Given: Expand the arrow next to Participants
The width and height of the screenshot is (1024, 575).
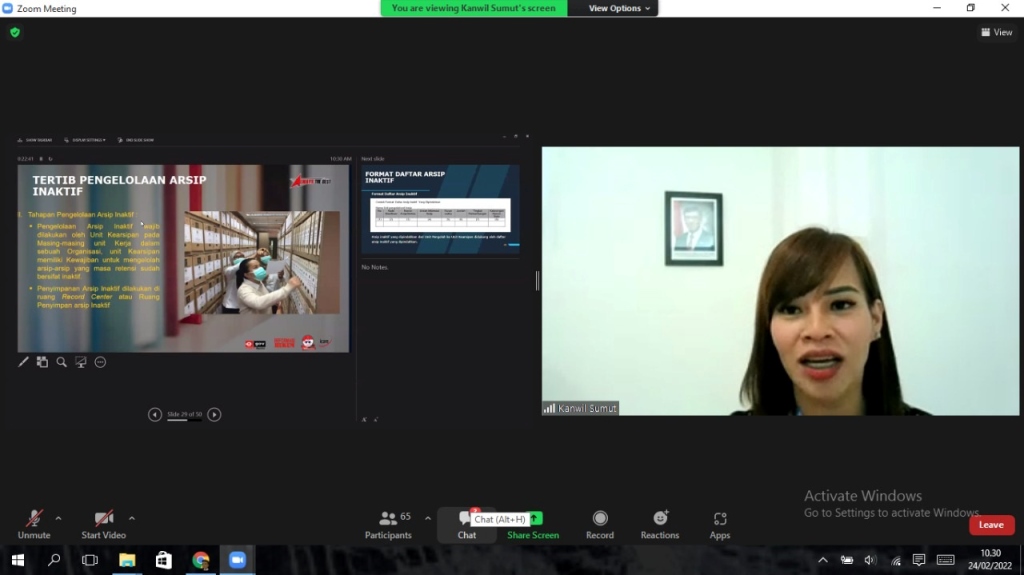Looking at the screenshot, I should pos(428,518).
